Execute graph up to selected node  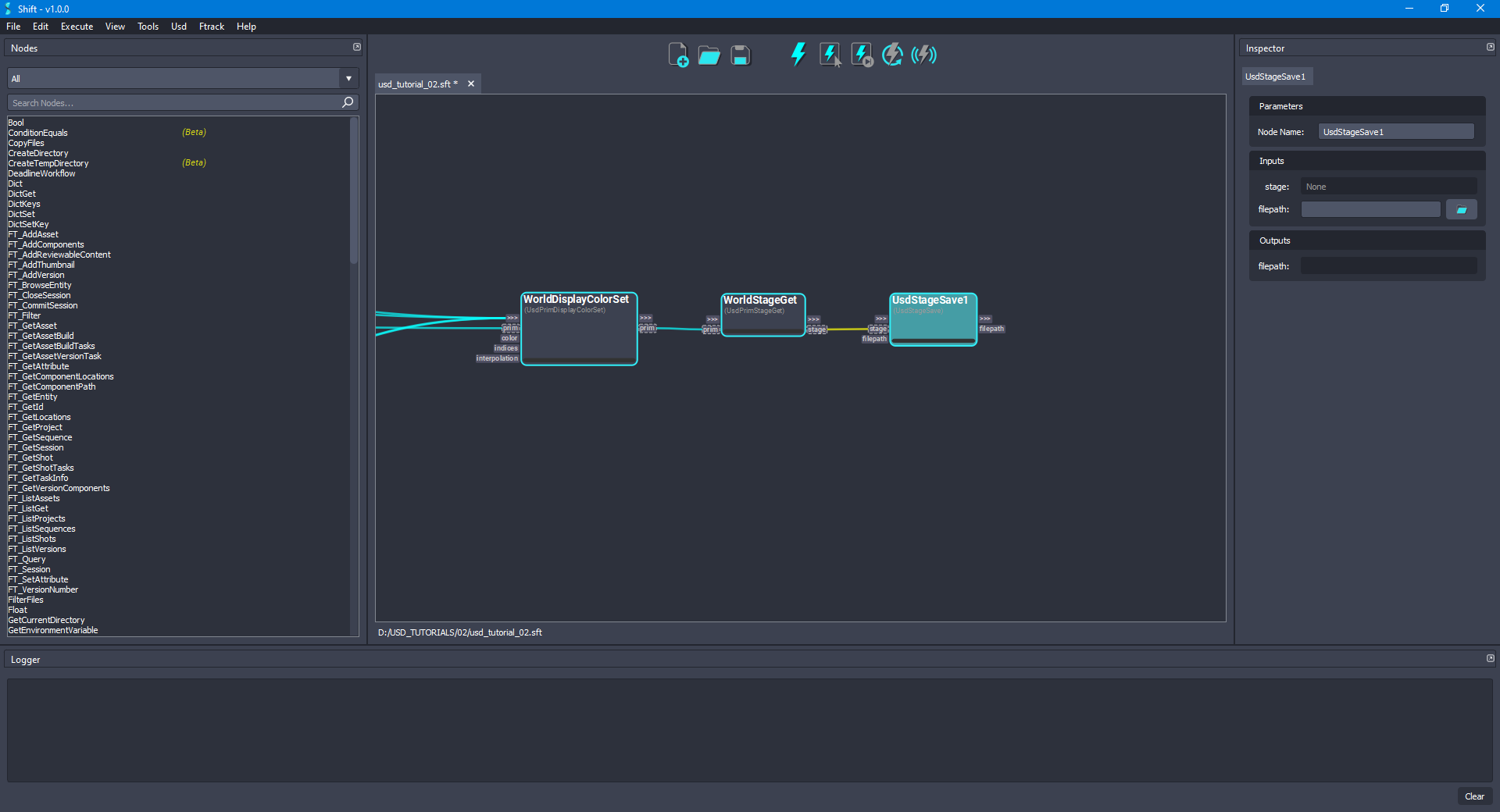(x=860, y=54)
